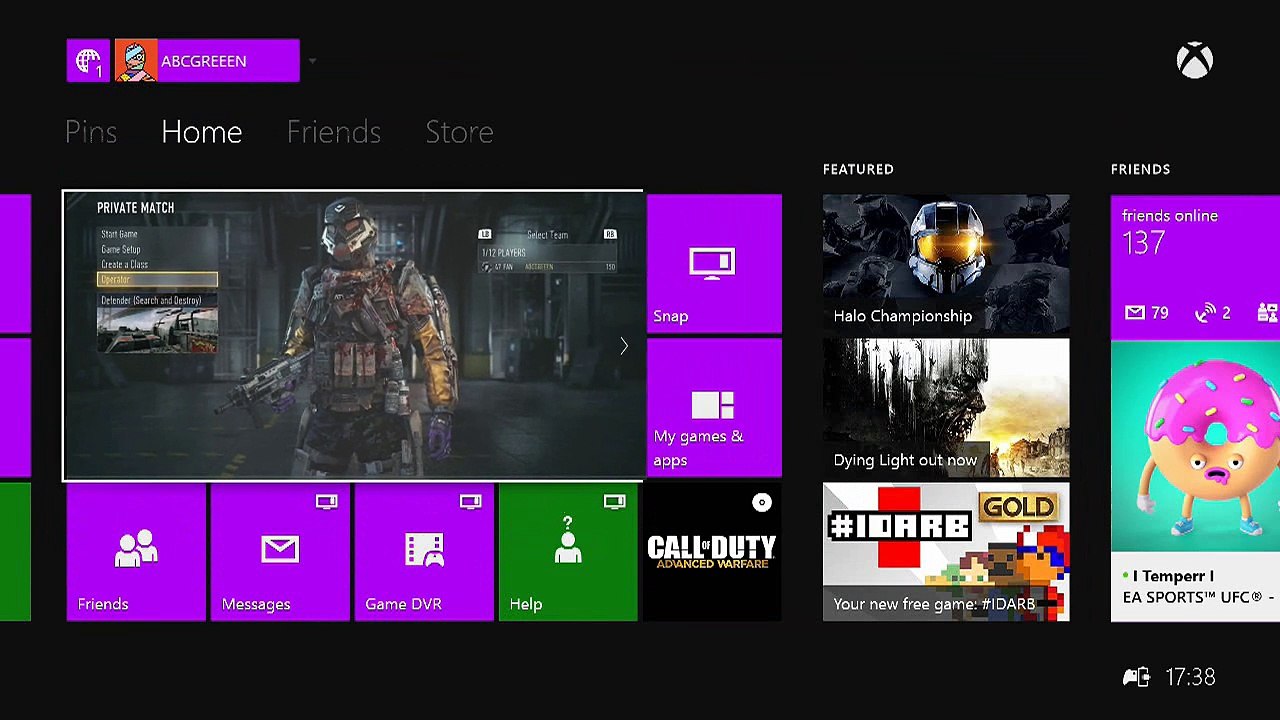The width and height of the screenshot is (1280, 720).
Task: Open the Messages tile
Action: coord(280,552)
